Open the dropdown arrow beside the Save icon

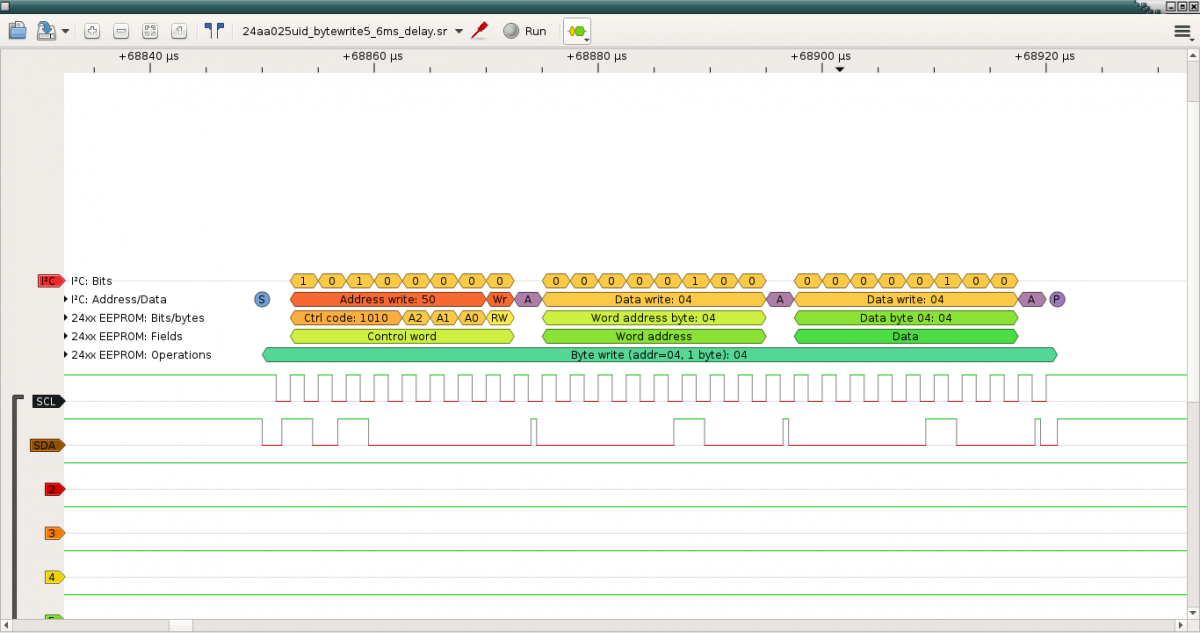point(65,31)
